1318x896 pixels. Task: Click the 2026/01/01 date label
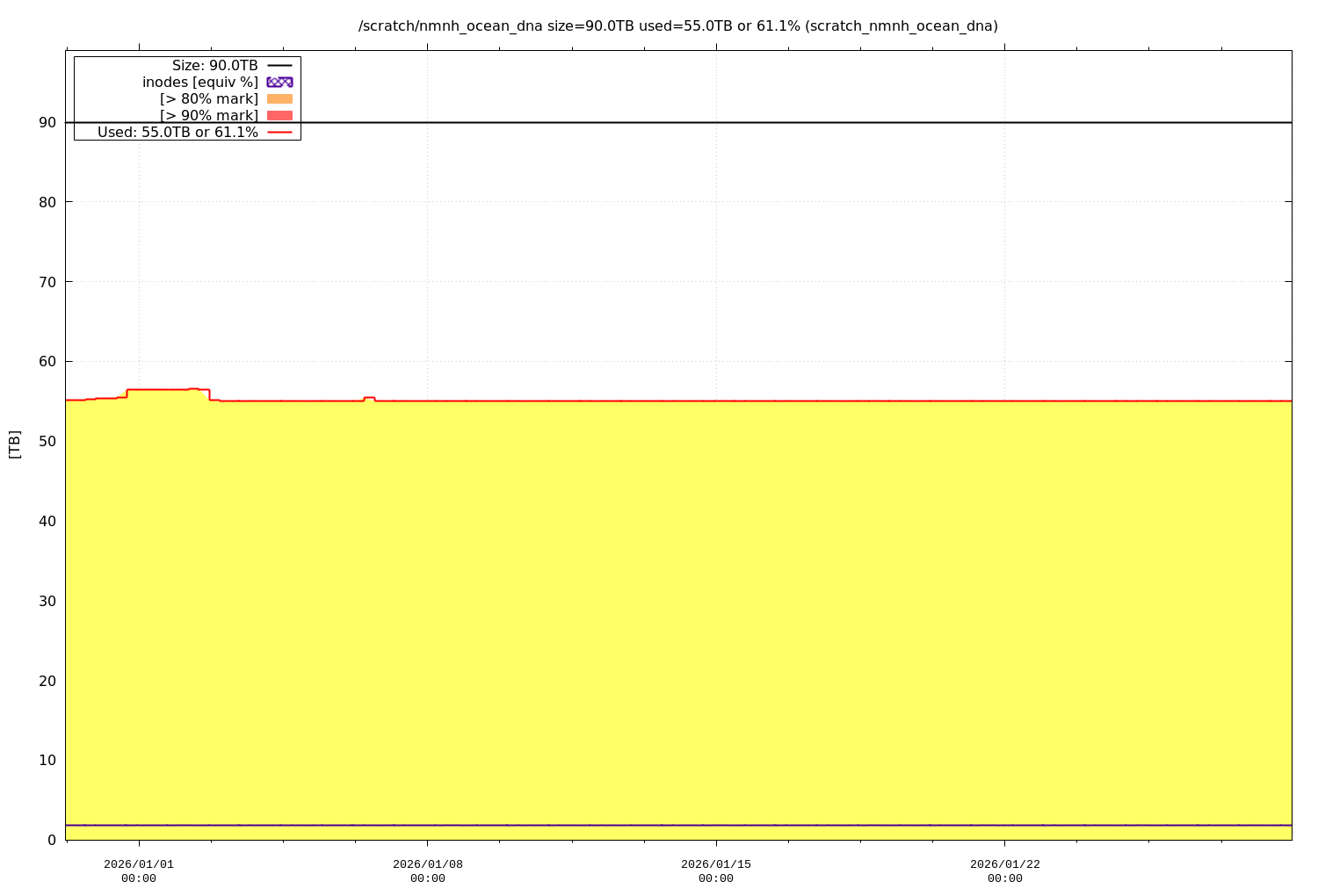[x=139, y=864]
